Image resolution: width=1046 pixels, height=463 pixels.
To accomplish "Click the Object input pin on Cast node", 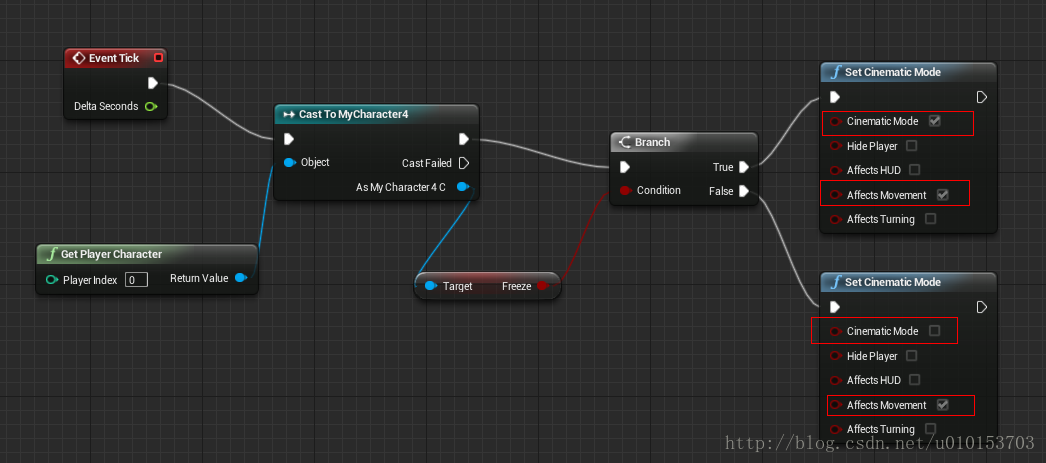I will pyautogui.click(x=290, y=162).
